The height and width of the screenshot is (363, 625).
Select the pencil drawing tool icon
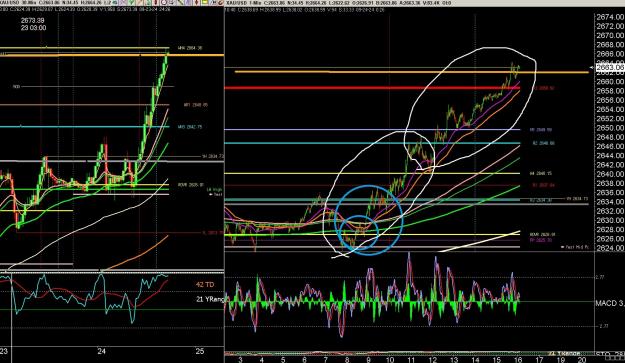tap(180, 2)
